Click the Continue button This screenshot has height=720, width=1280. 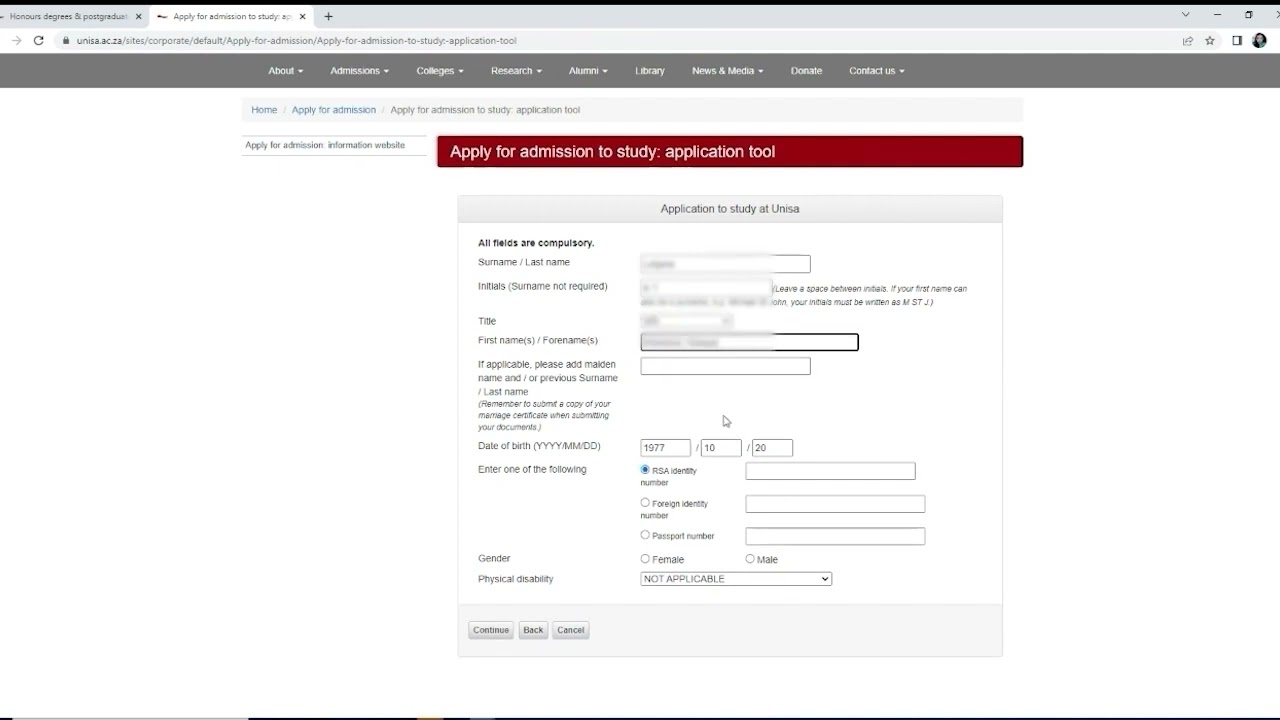click(x=491, y=630)
